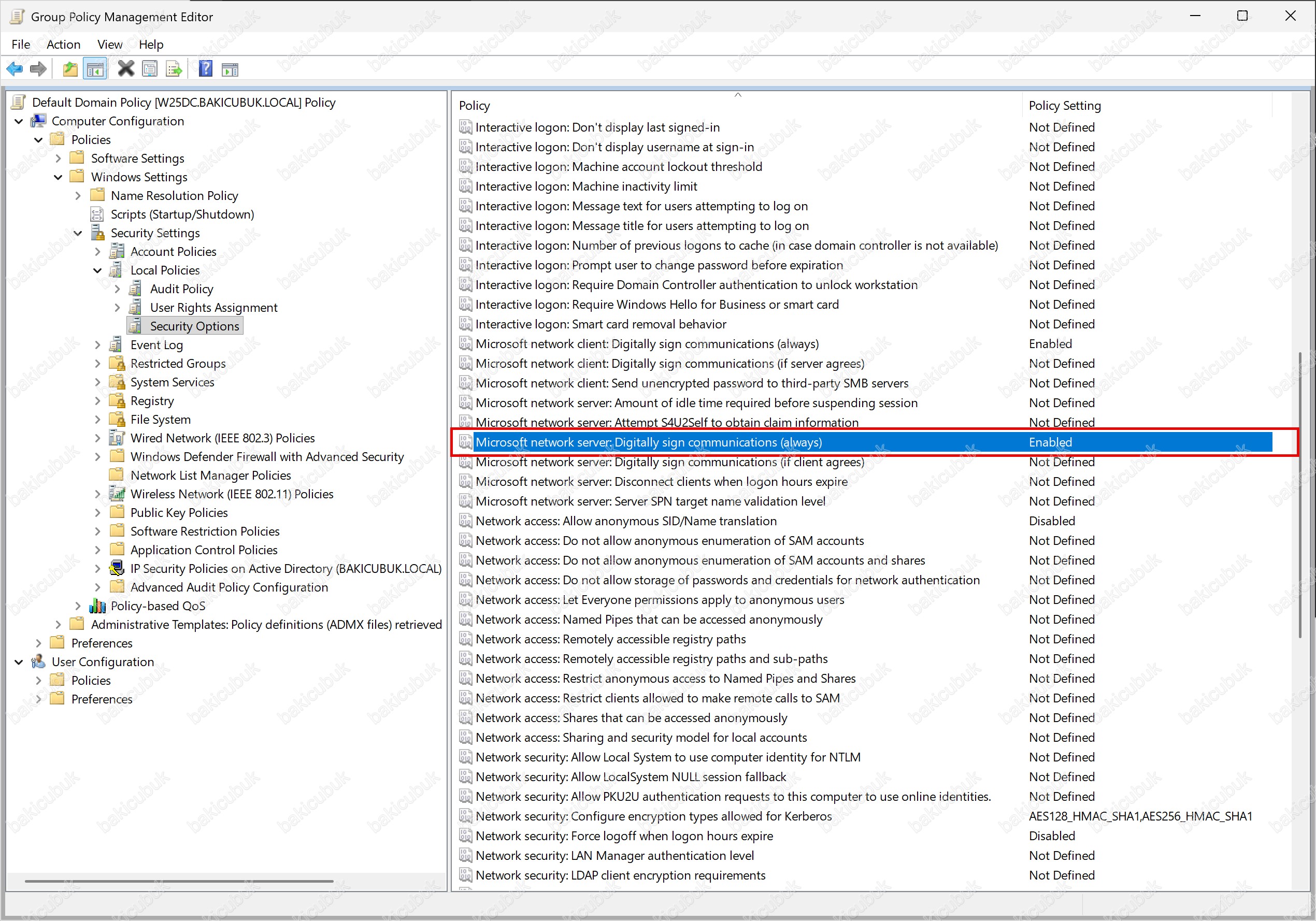
Task: Collapse the Windows Settings node
Action: click(58, 177)
